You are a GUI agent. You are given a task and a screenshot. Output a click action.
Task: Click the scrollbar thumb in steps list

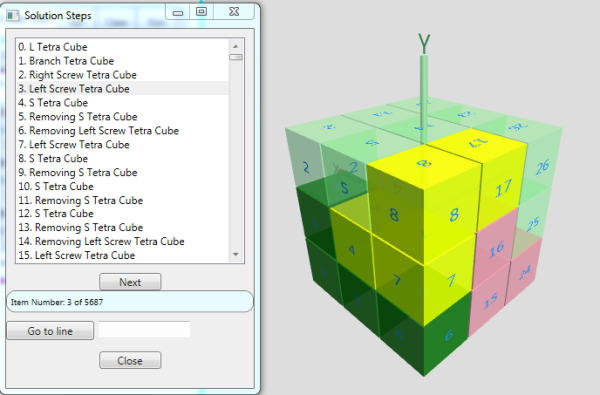tap(236, 57)
